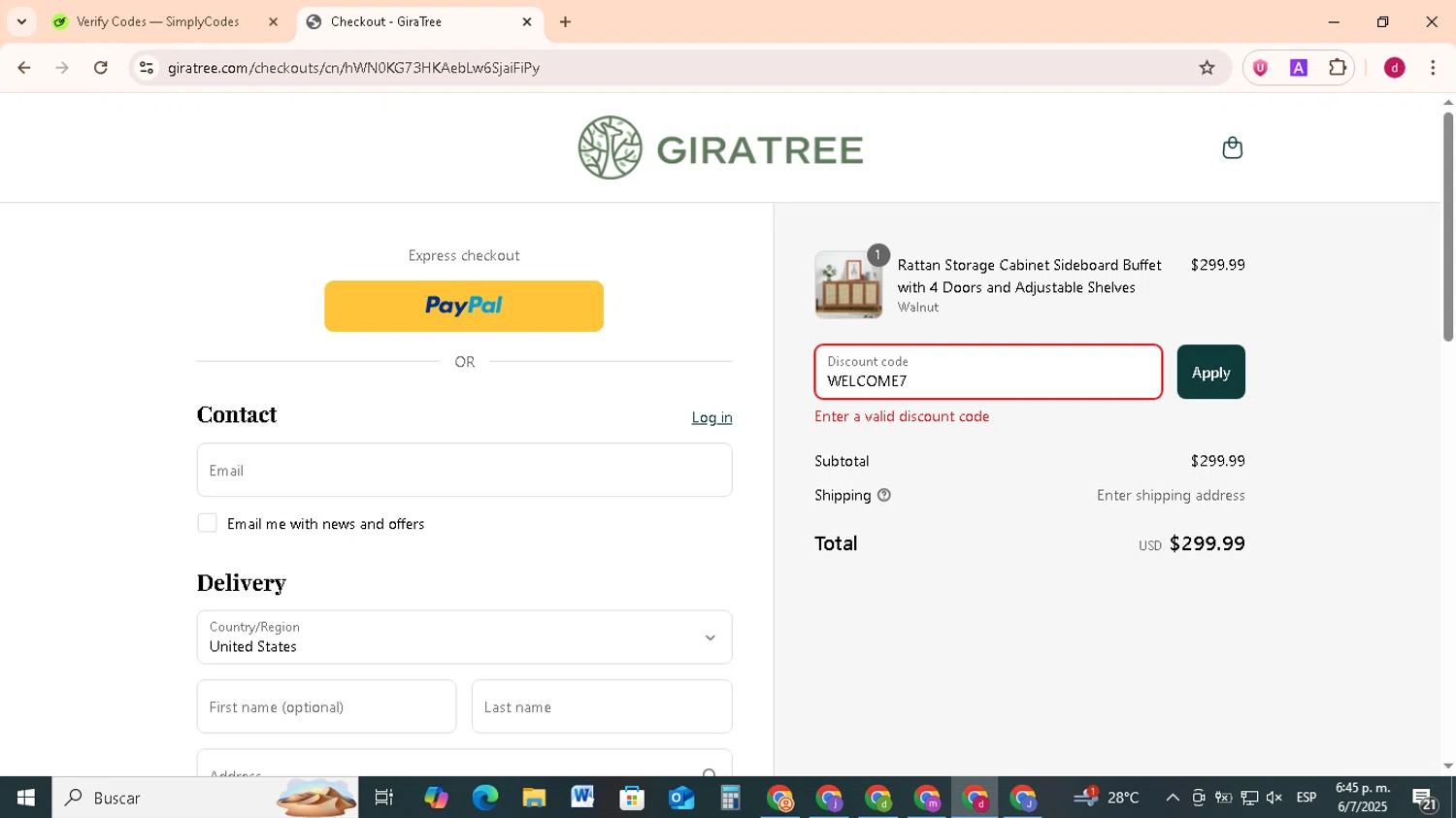Click the taskbar clock showing 6:45 p. m.

point(1363,798)
